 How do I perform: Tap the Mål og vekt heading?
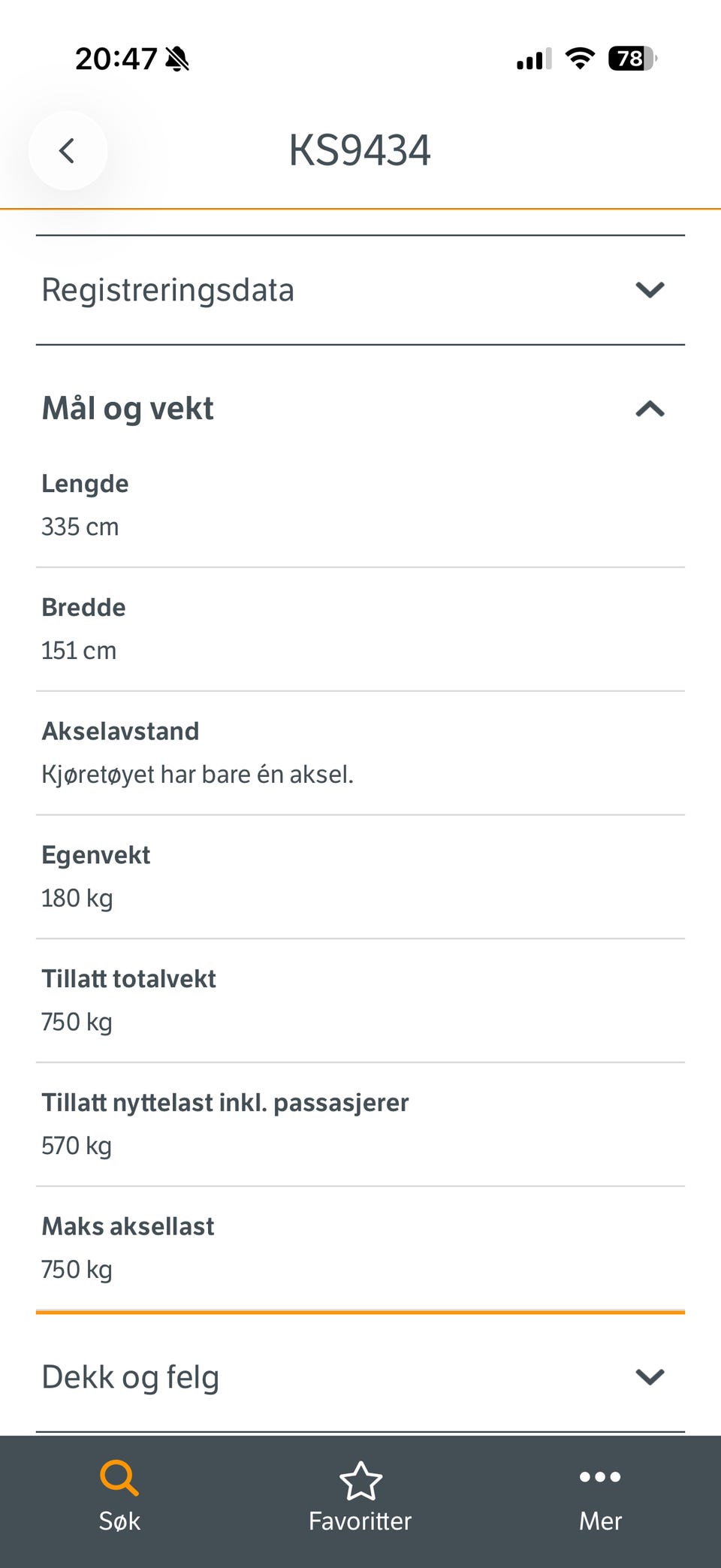pyautogui.click(x=128, y=409)
